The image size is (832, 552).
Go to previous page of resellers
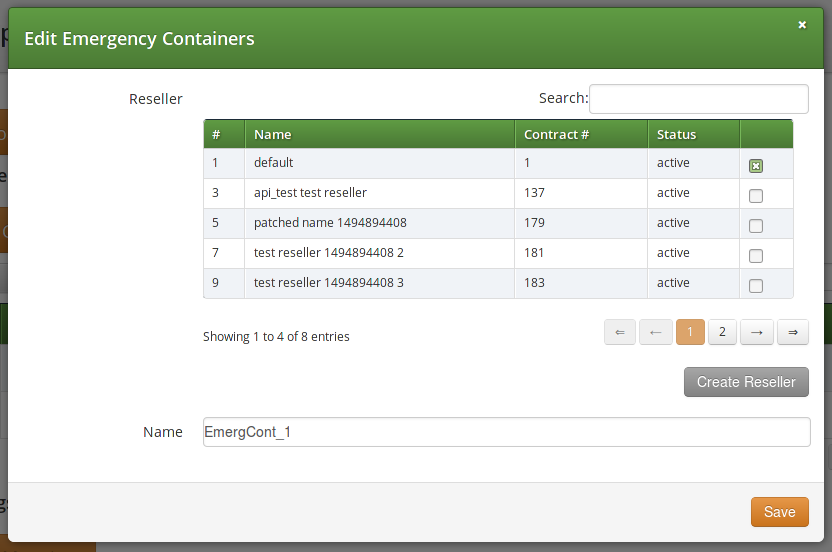[655, 332]
